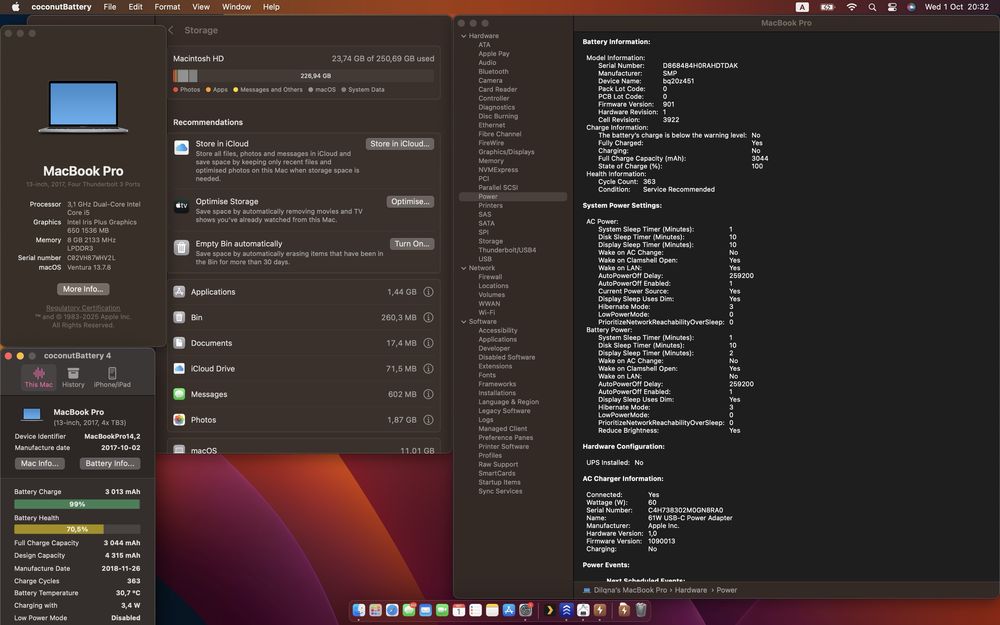Select Bluetooth in the Hardware list

(x=493, y=72)
